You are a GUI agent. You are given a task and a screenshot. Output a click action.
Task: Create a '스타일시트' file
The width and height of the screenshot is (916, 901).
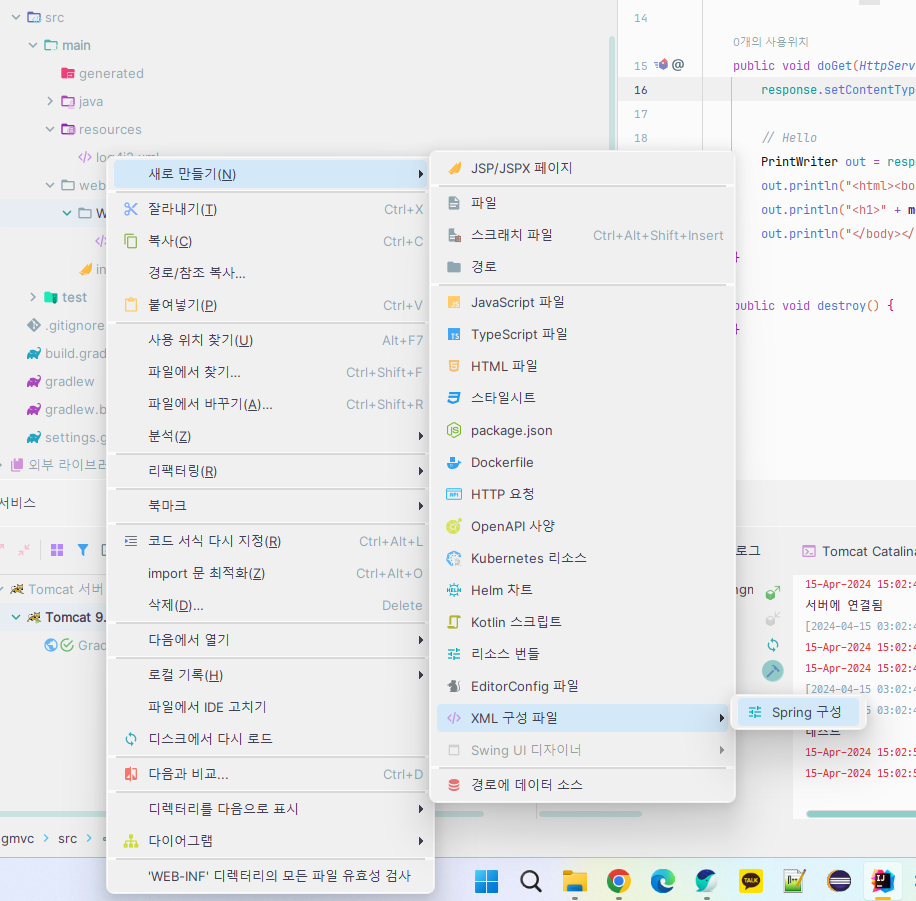582,398
